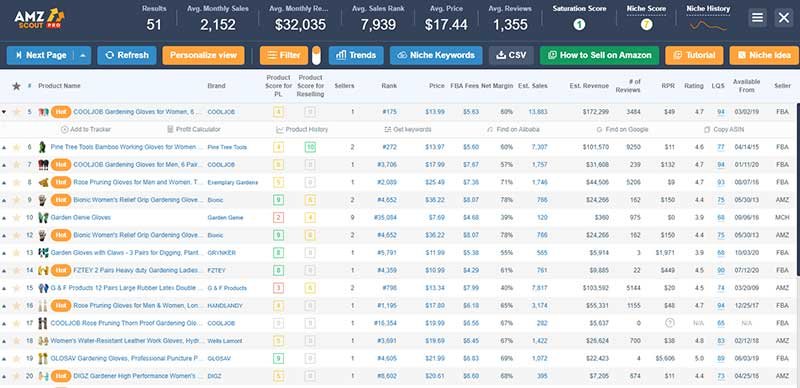Click PL score 3 for G & F Products
This screenshot has width=800, height=388.
coord(278,288)
